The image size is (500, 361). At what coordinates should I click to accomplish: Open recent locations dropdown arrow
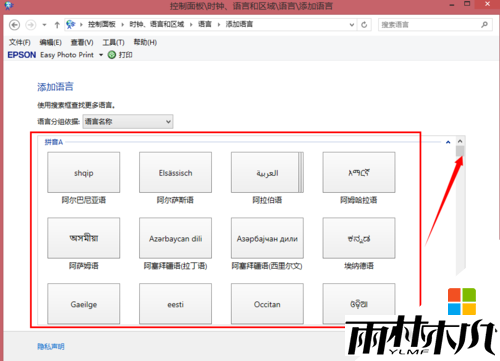coord(44,25)
